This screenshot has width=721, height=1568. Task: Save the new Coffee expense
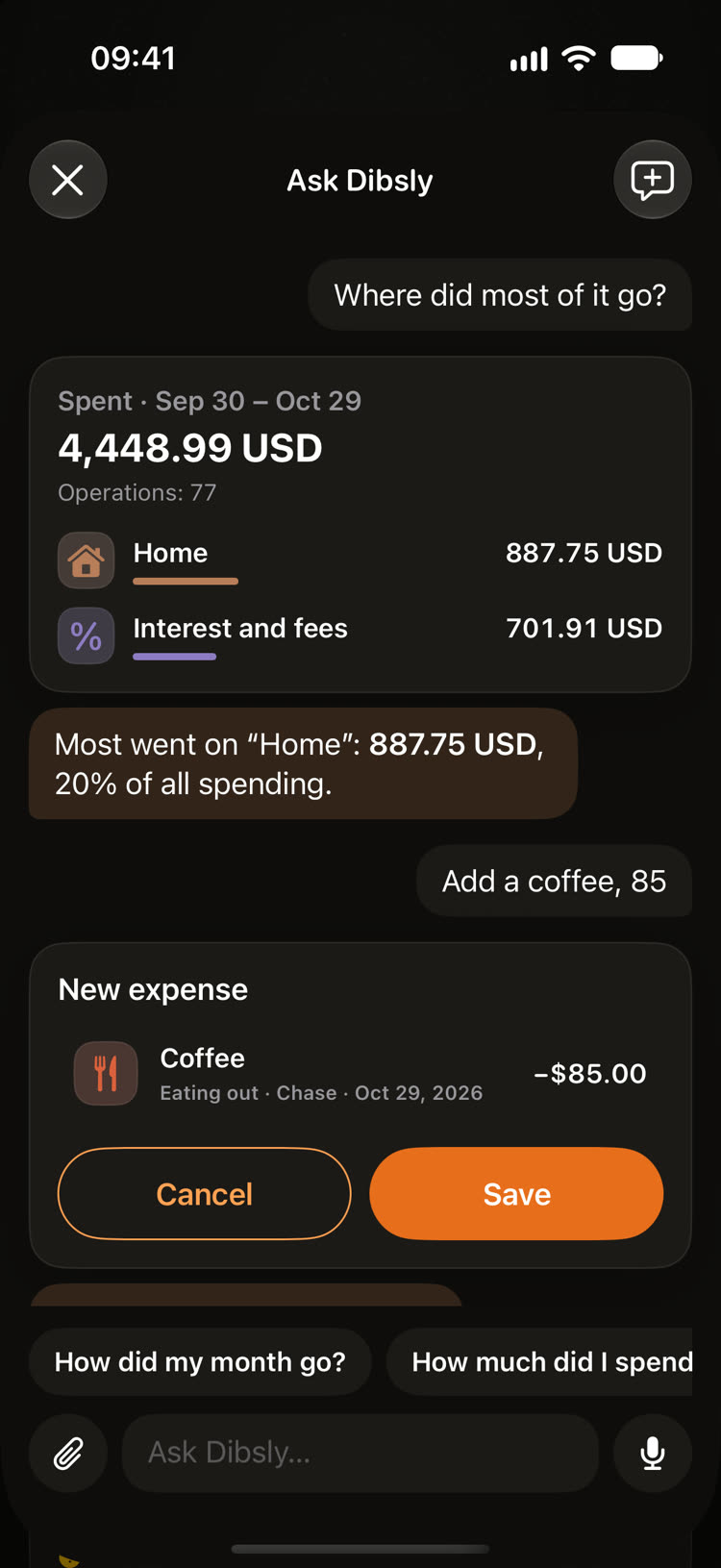pos(516,1193)
